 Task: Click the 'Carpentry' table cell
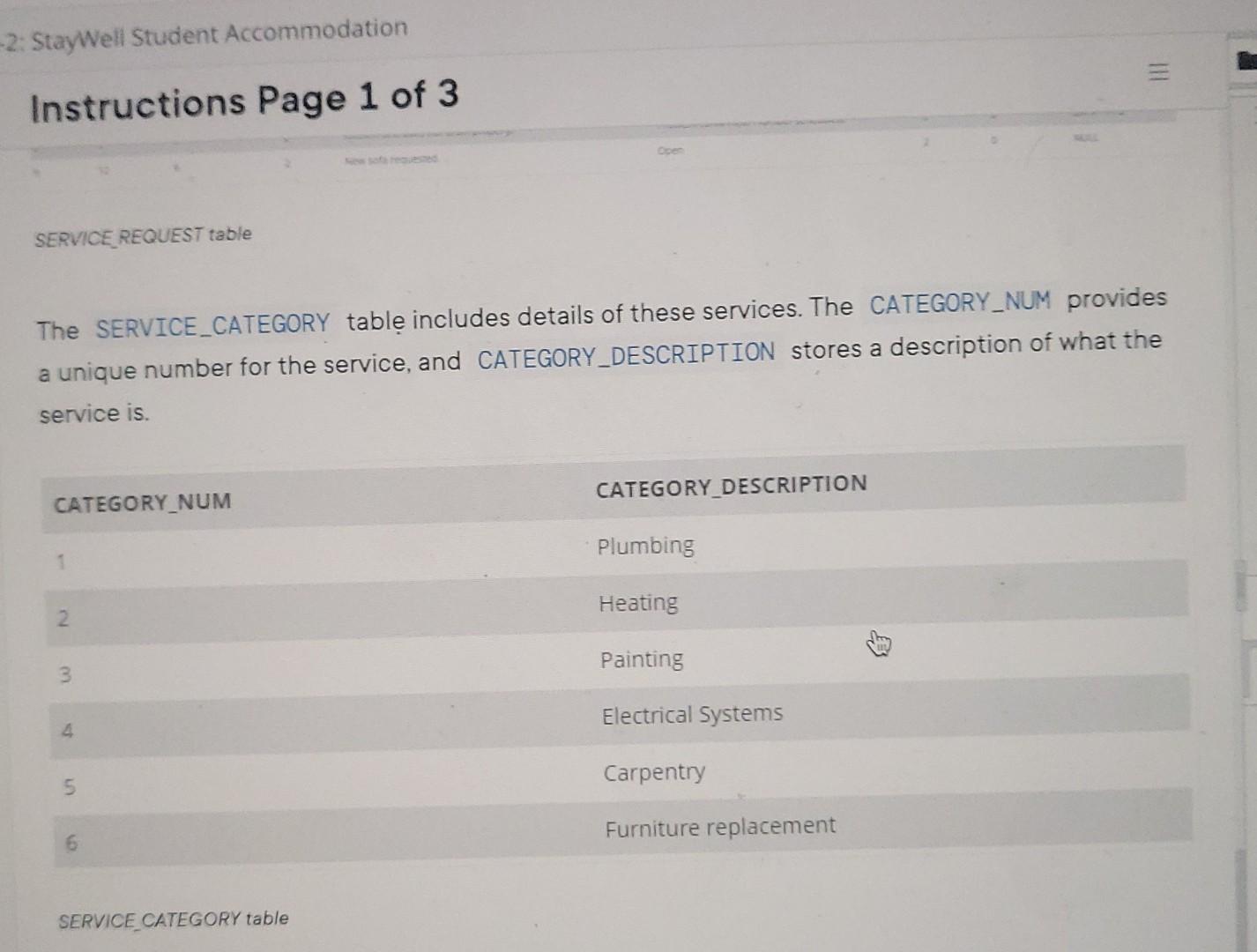click(654, 772)
